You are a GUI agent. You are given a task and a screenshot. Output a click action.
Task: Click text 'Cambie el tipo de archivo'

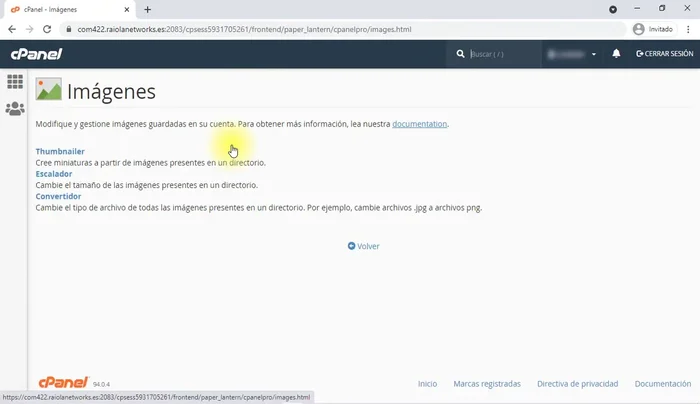(x=81, y=208)
